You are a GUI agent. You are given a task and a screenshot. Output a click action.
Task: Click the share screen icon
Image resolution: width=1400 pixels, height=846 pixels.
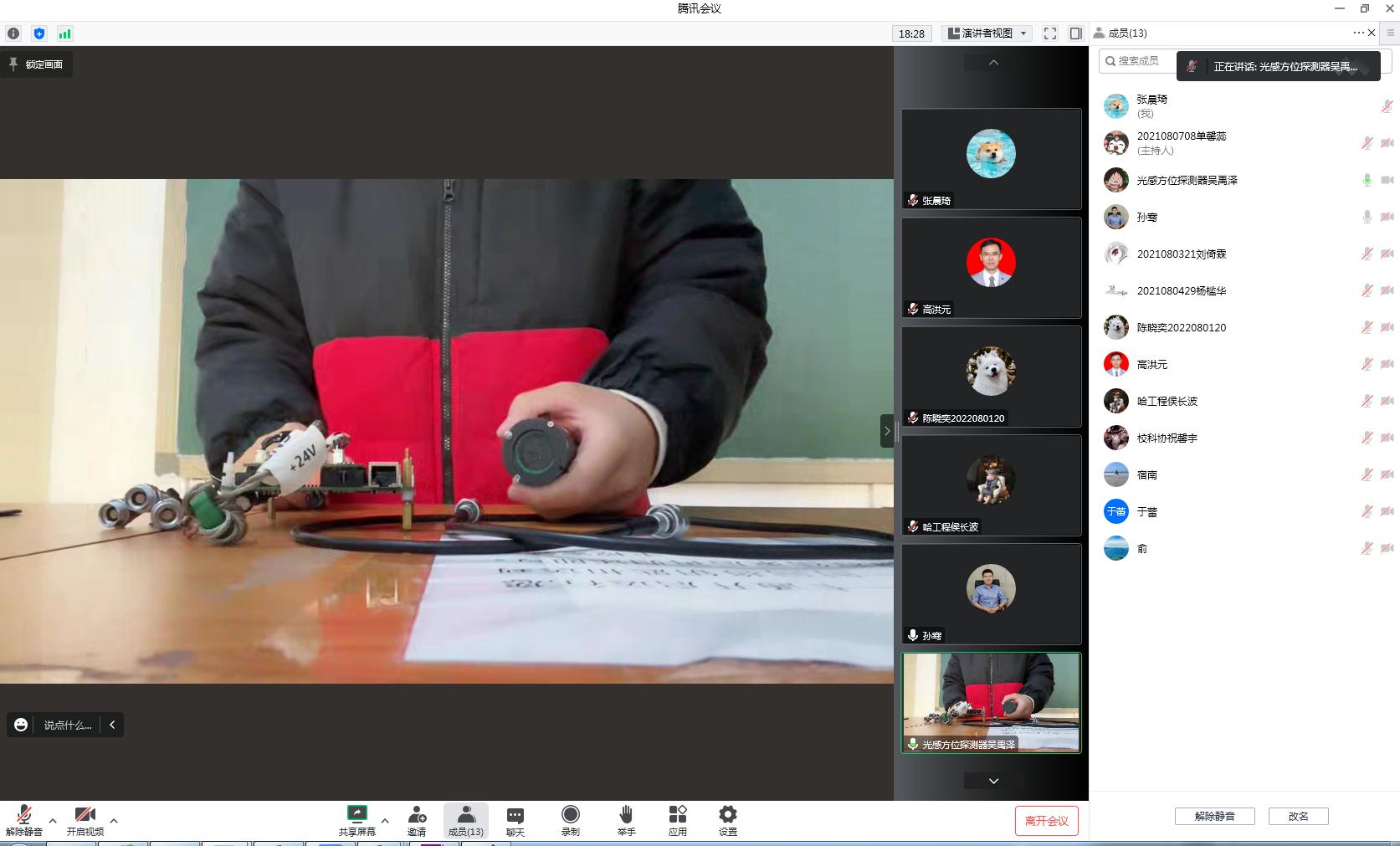[x=356, y=815]
